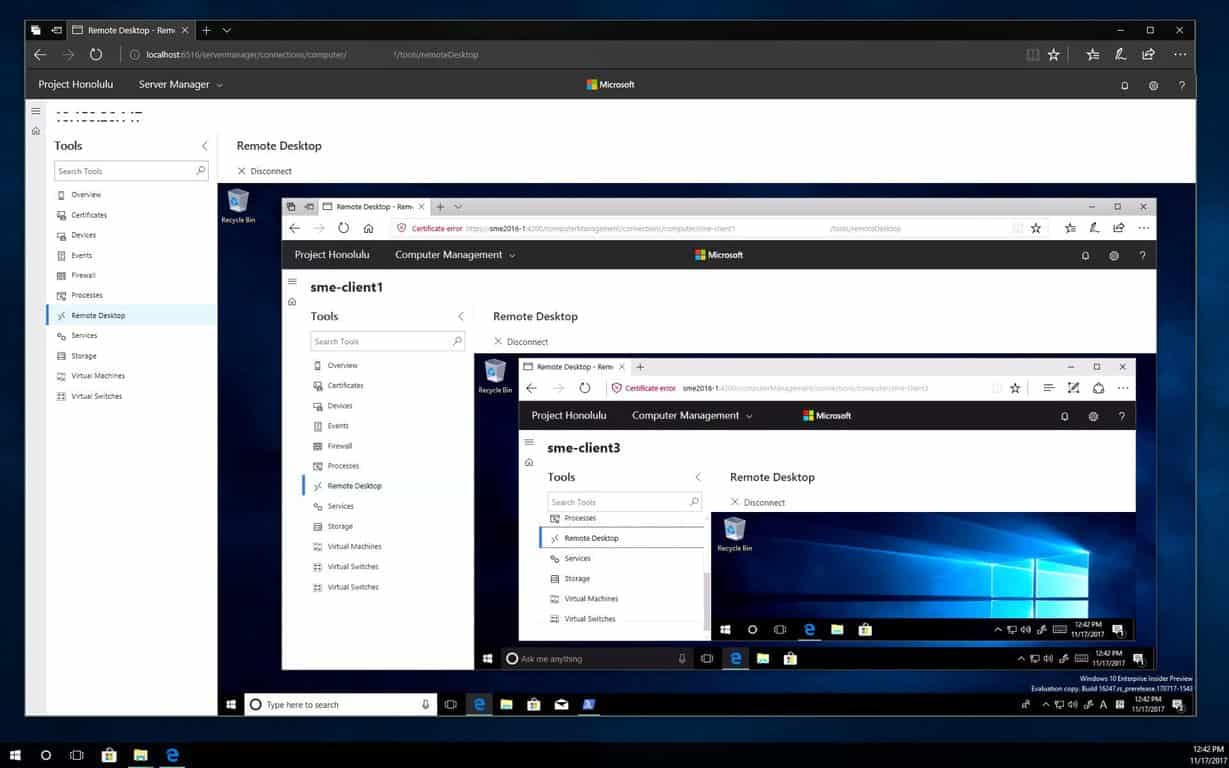Click the Edge icon on the host's bottom taskbar
1229x768 pixels.
coord(172,755)
